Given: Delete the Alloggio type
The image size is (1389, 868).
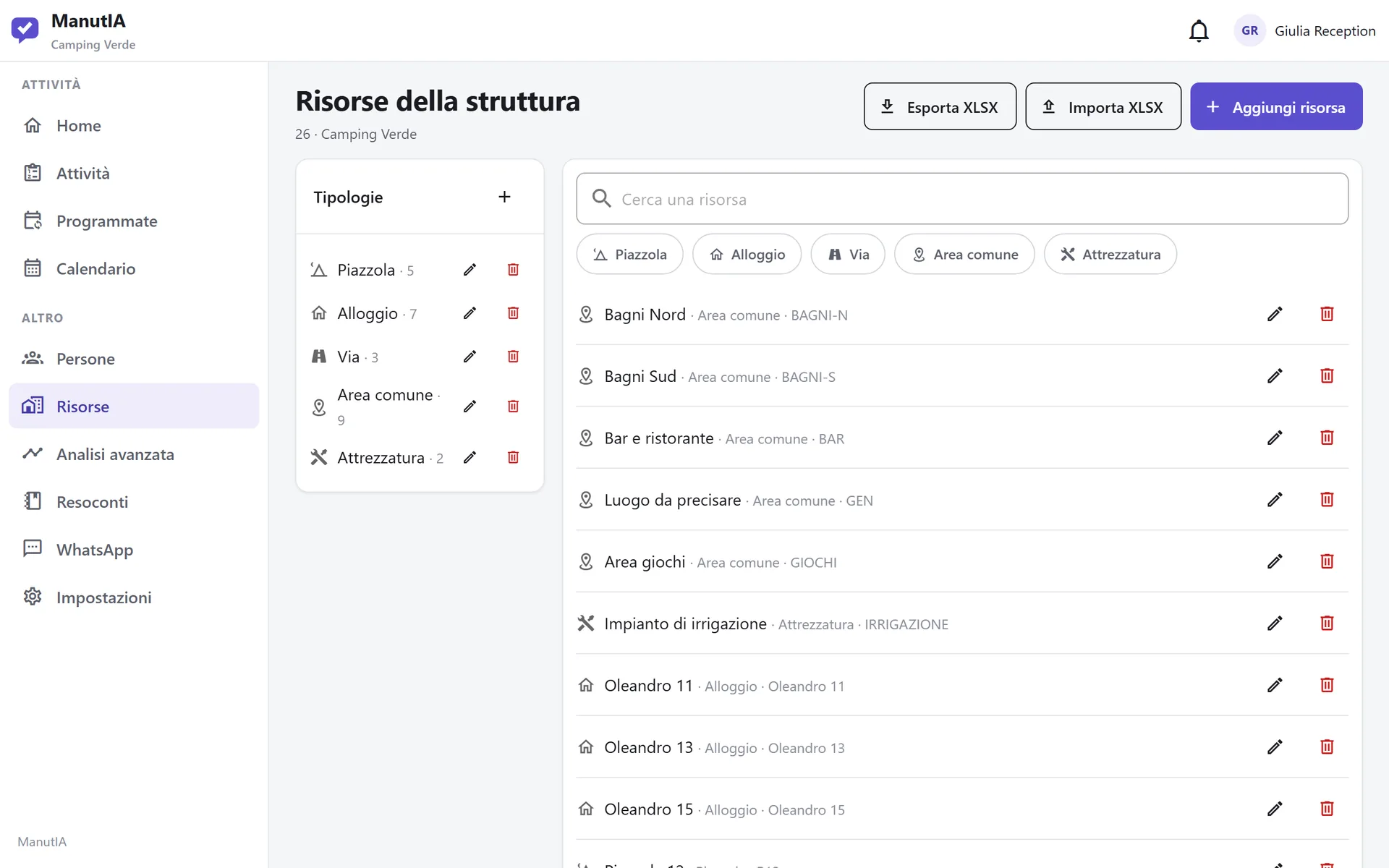Looking at the screenshot, I should tap(513, 313).
